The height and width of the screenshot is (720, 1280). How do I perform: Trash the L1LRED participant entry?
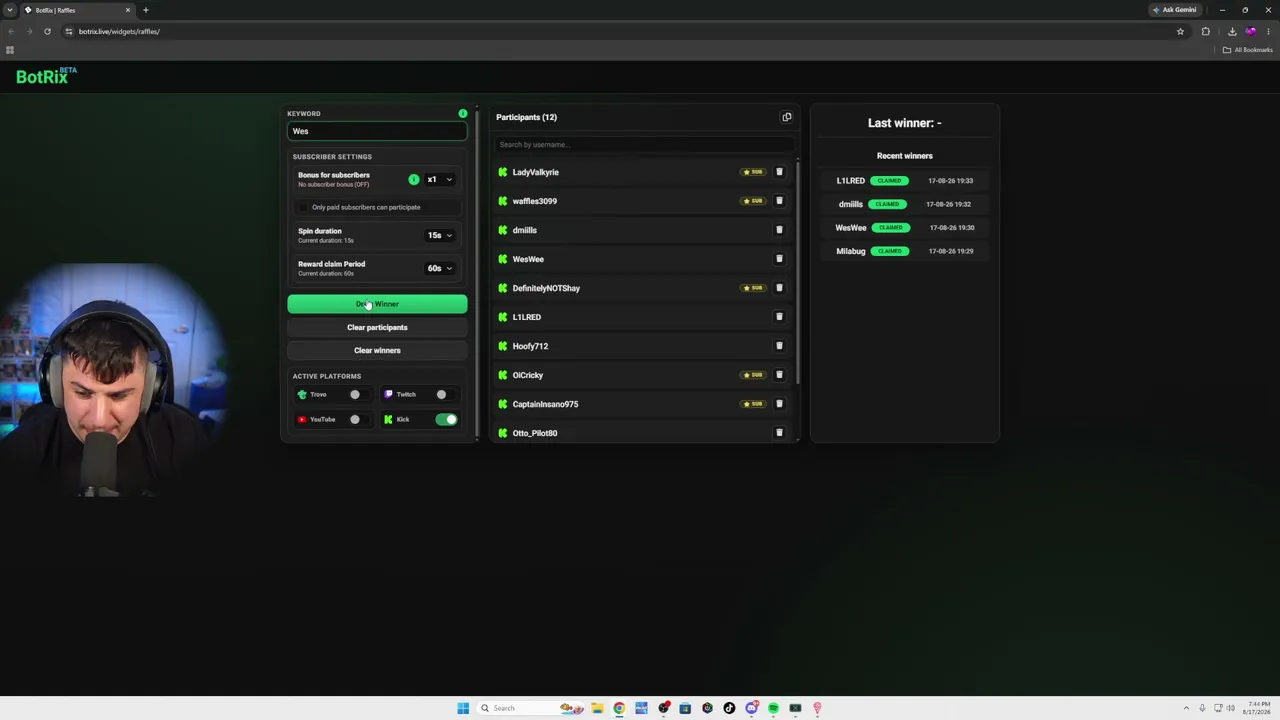(x=779, y=317)
